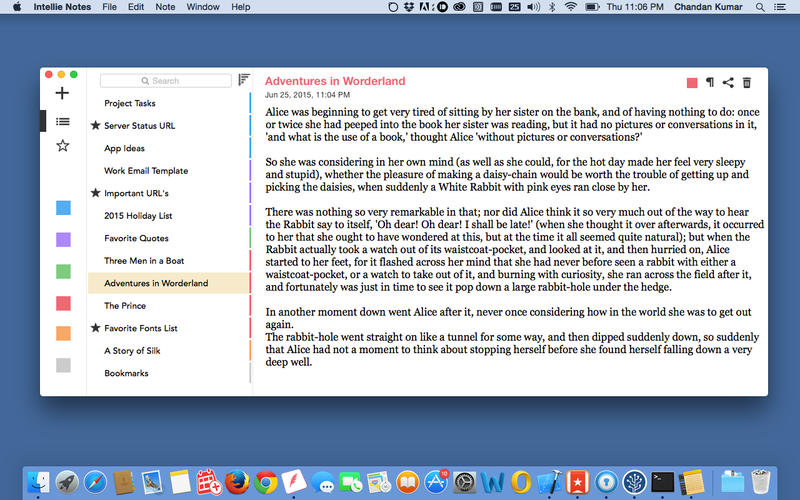
Task: Click the Chandan Kumar user menu
Action: tap(708, 7)
